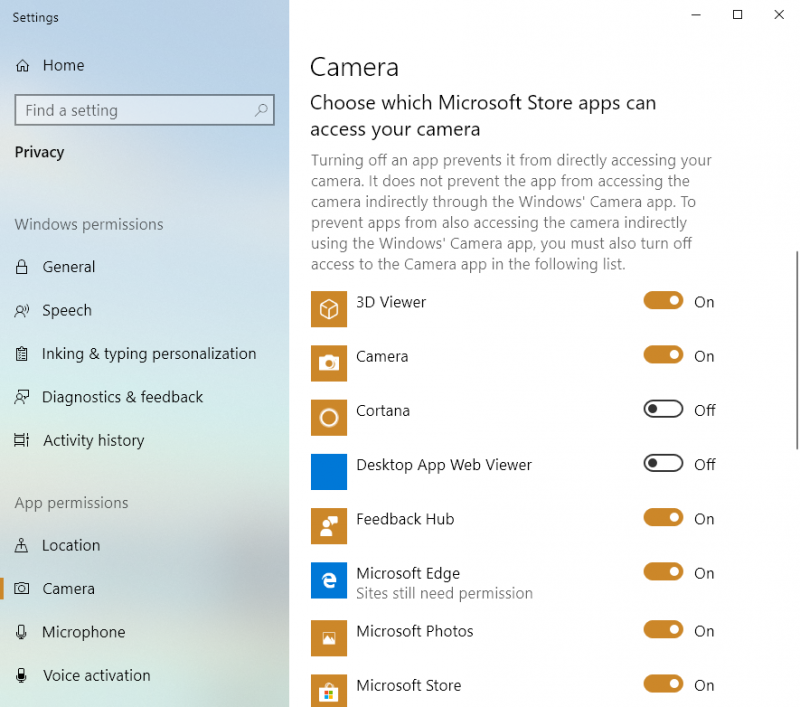Click the Privacy heading
Viewport: 800px width, 707px height.
tap(39, 152)
